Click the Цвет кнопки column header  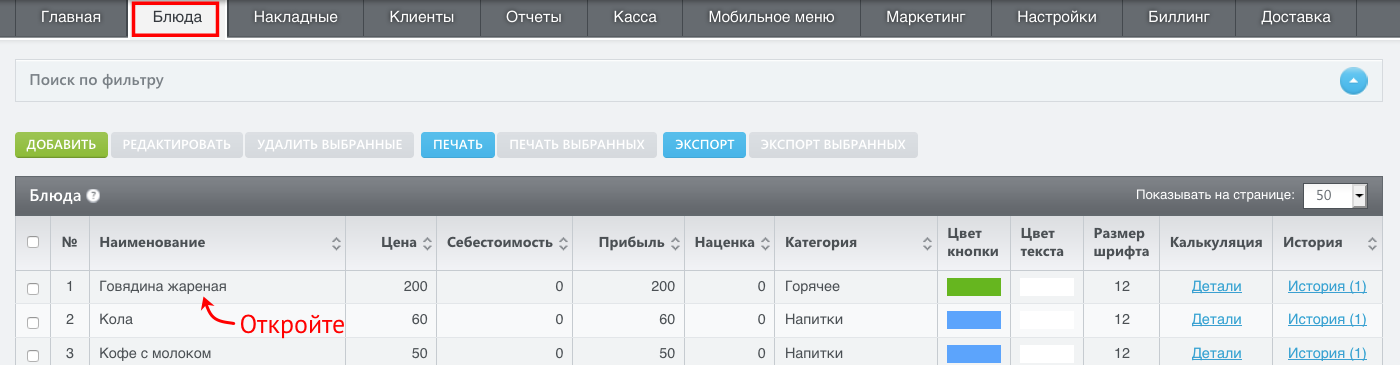pos(973,243)
